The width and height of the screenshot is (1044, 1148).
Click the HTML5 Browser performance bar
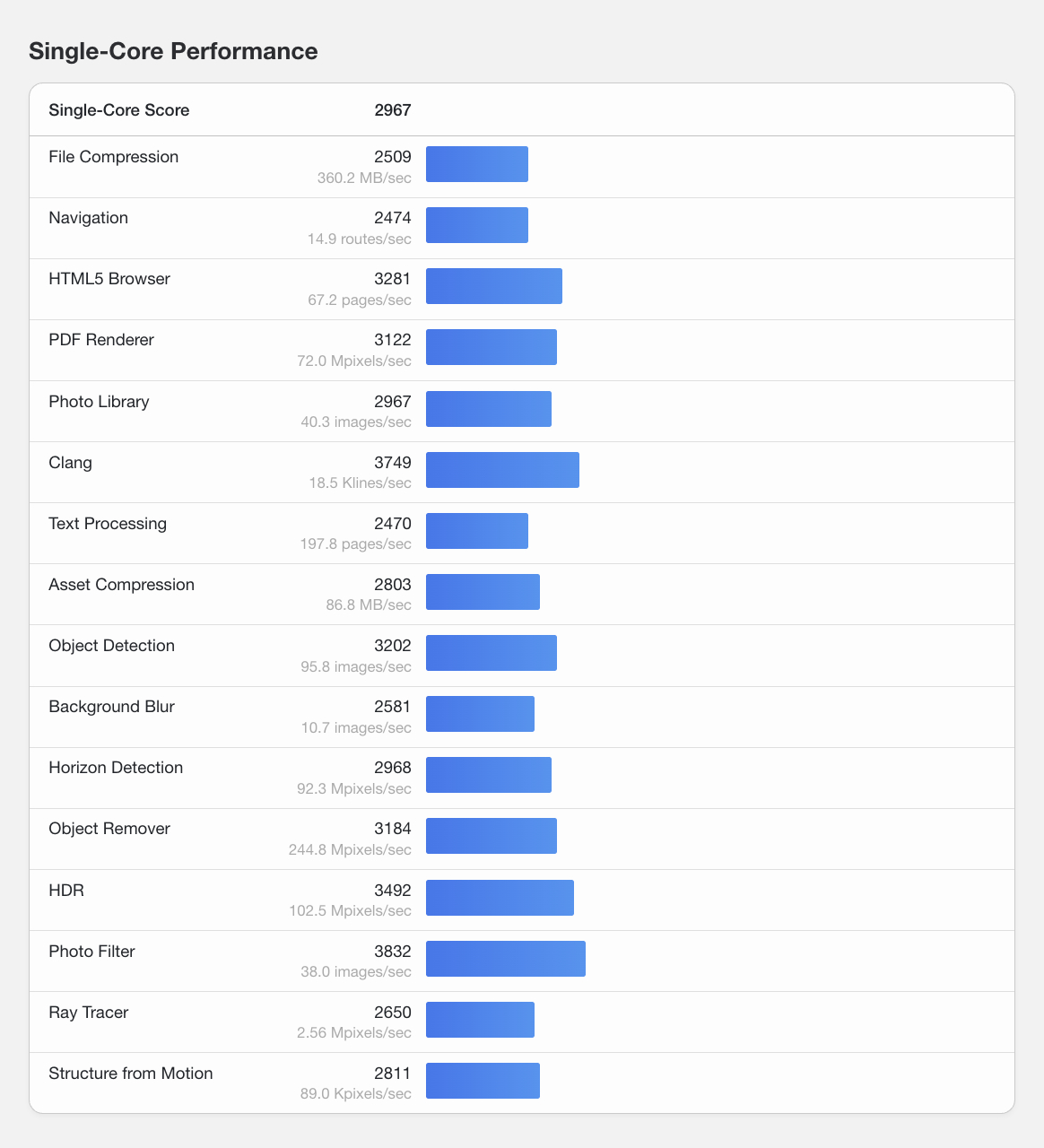[494, 286]
